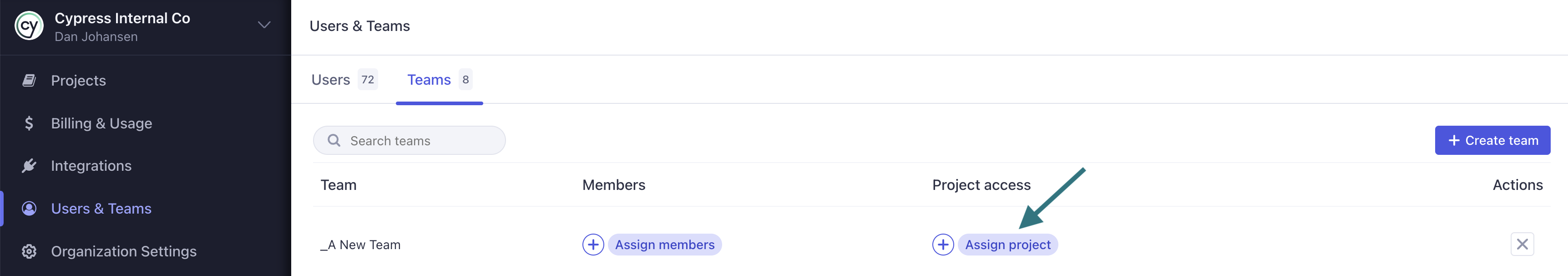Click the Billing & Usage dollar icon

click(x=29, y=123)
